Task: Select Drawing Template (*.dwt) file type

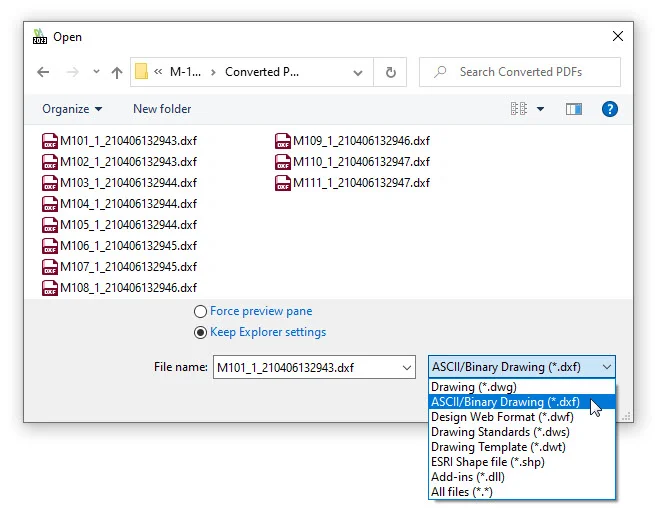Action: [x=492, y=447]
